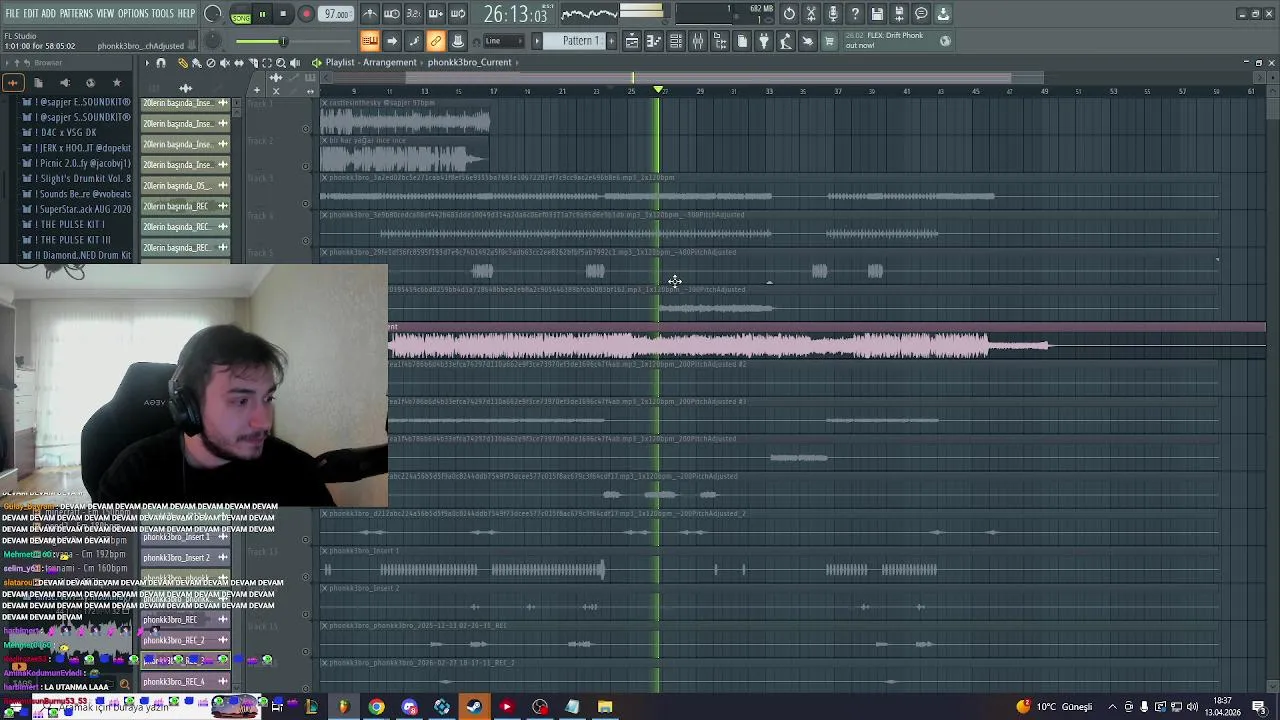This screenshot has width=1280, height=720.
Task: Open the FILE menu
Action: pyautogui.click(x=12, y=14)
